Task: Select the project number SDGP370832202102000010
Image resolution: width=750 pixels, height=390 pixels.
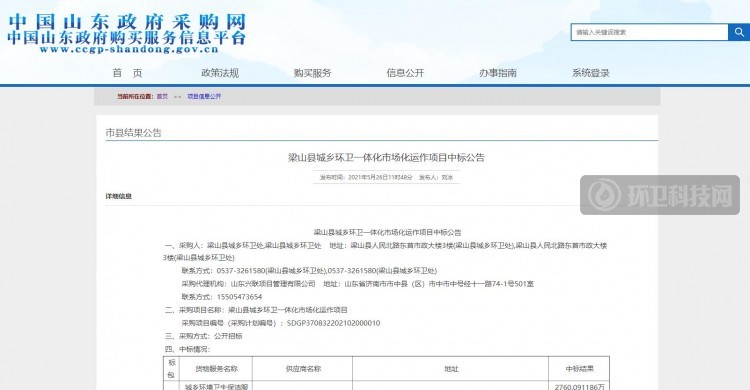Action: click(x=333, y=323)
